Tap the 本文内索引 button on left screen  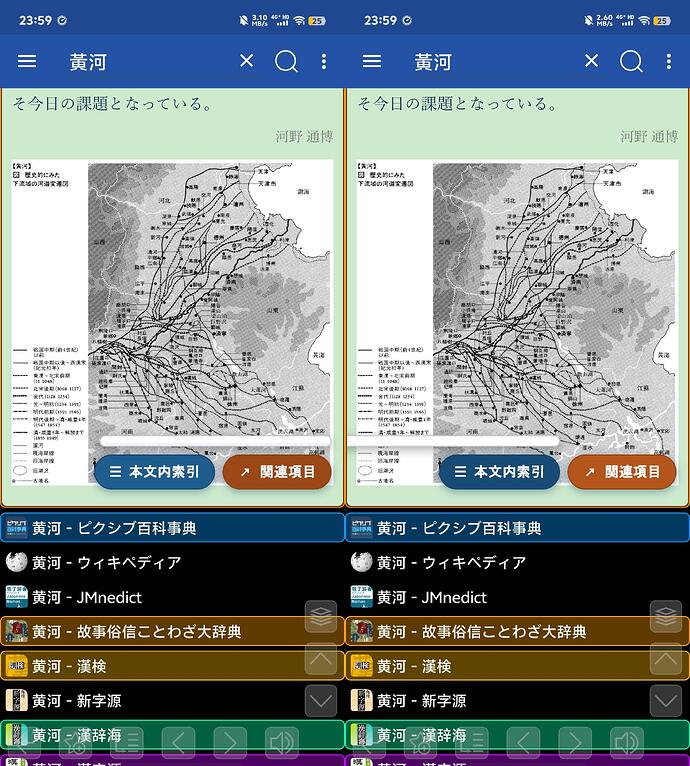click(154, 472)
